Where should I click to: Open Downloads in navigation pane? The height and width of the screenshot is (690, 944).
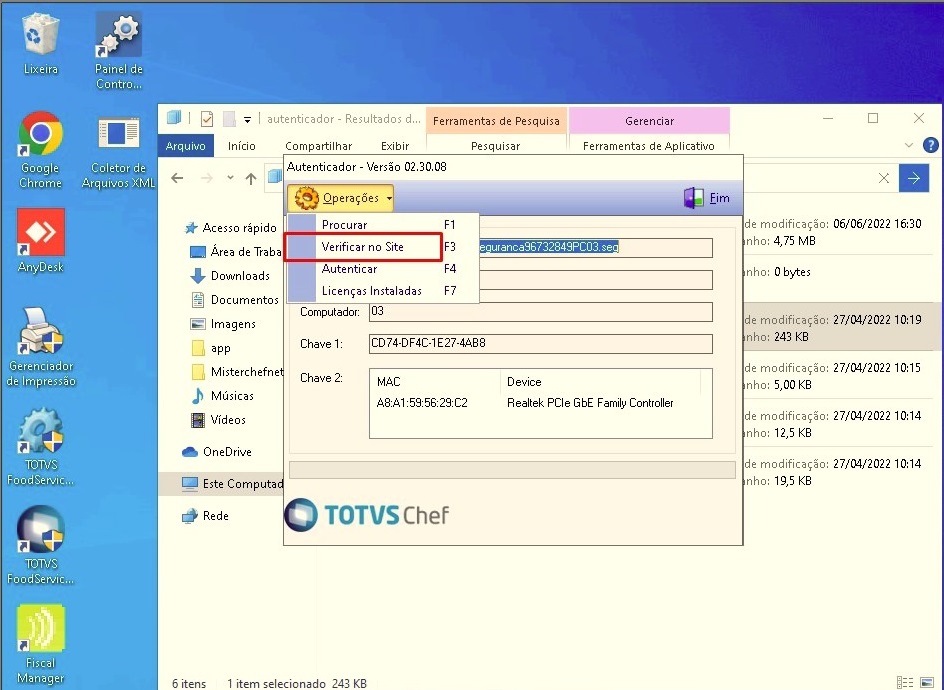point(231,276)
